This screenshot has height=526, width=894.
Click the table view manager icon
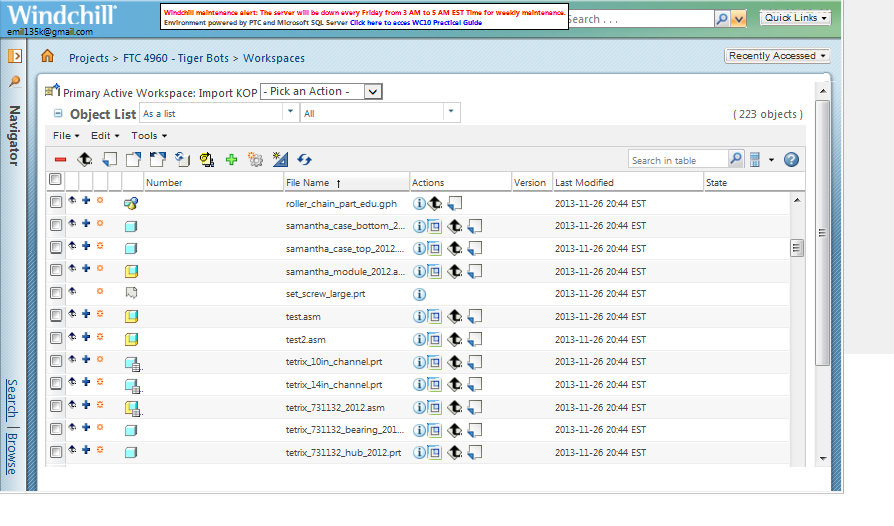coord(755,160)
